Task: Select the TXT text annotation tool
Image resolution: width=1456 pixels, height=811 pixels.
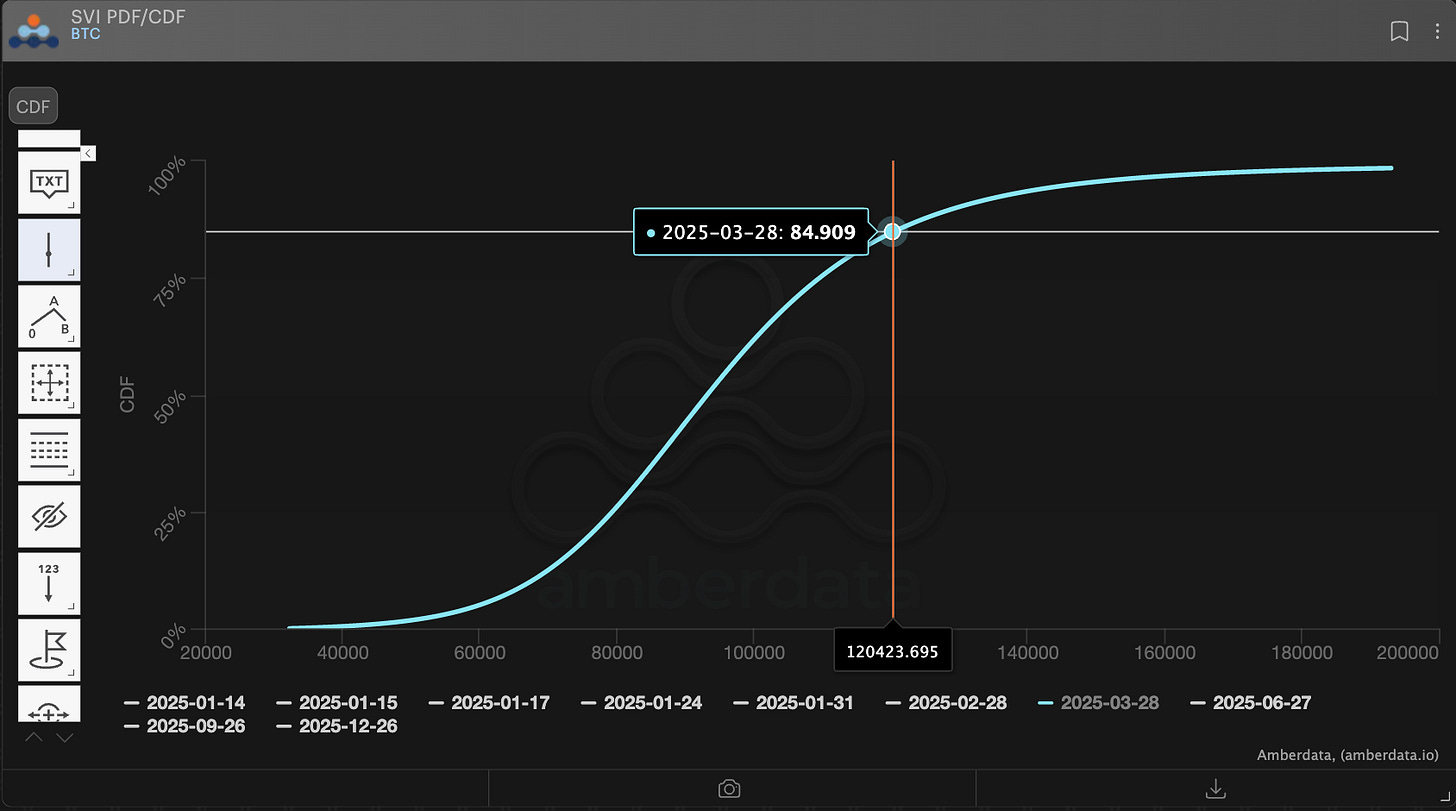Action: [x=49, y=183]
